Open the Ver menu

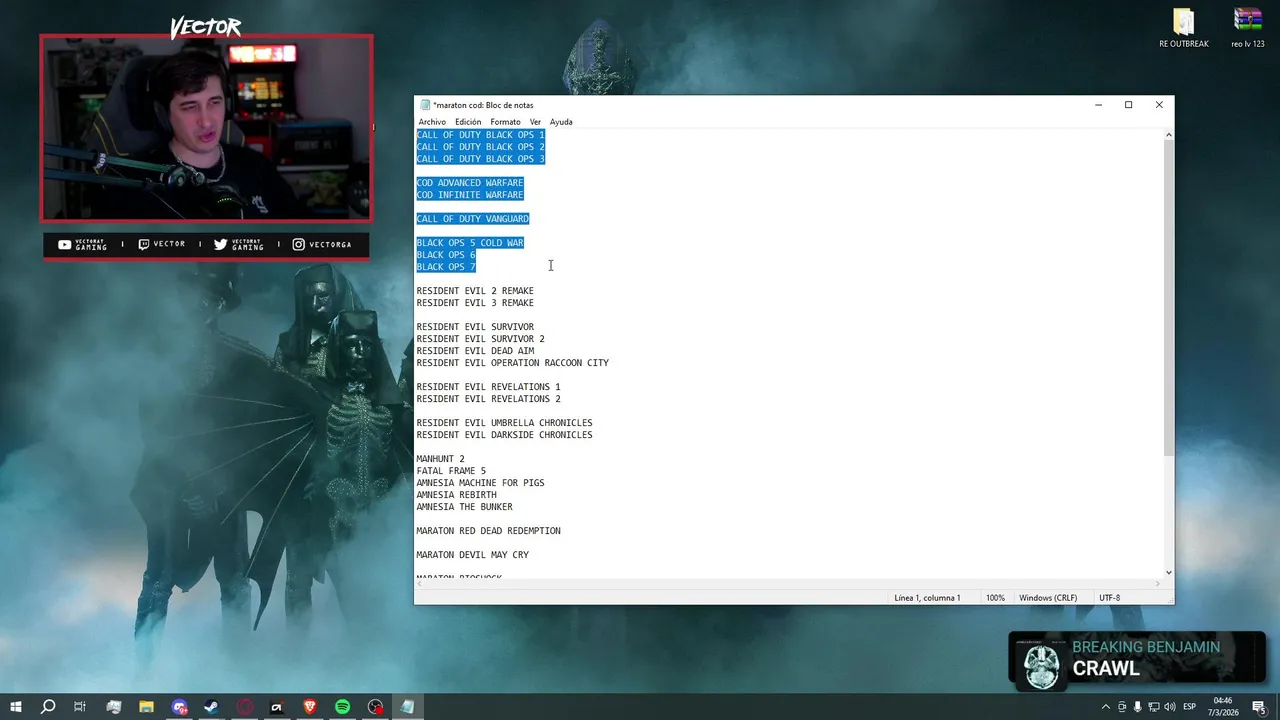point(535,122)
